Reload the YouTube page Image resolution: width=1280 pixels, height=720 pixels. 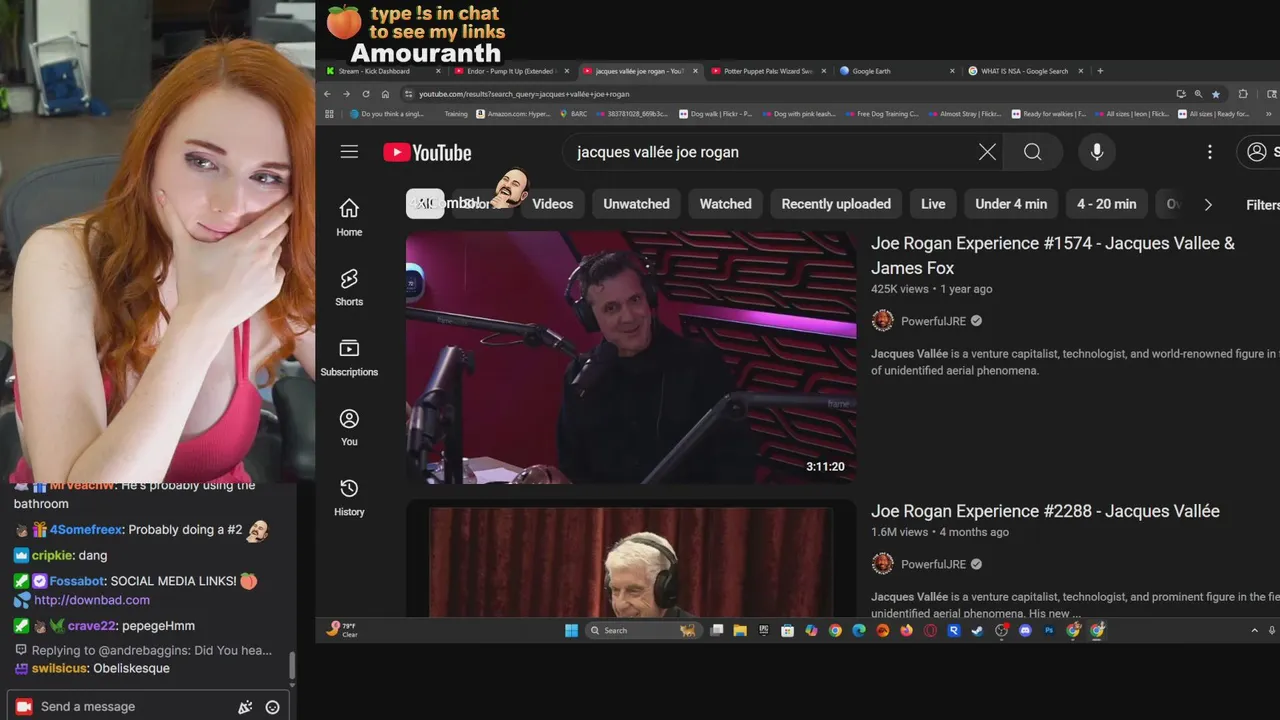(366, 94)
